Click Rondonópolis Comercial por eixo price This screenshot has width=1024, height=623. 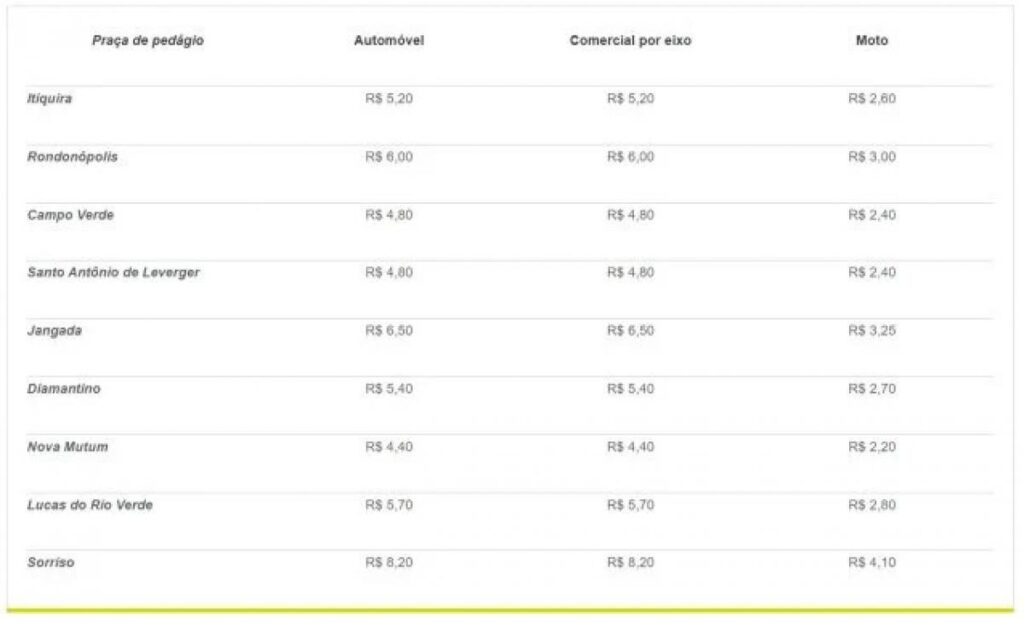630,157
